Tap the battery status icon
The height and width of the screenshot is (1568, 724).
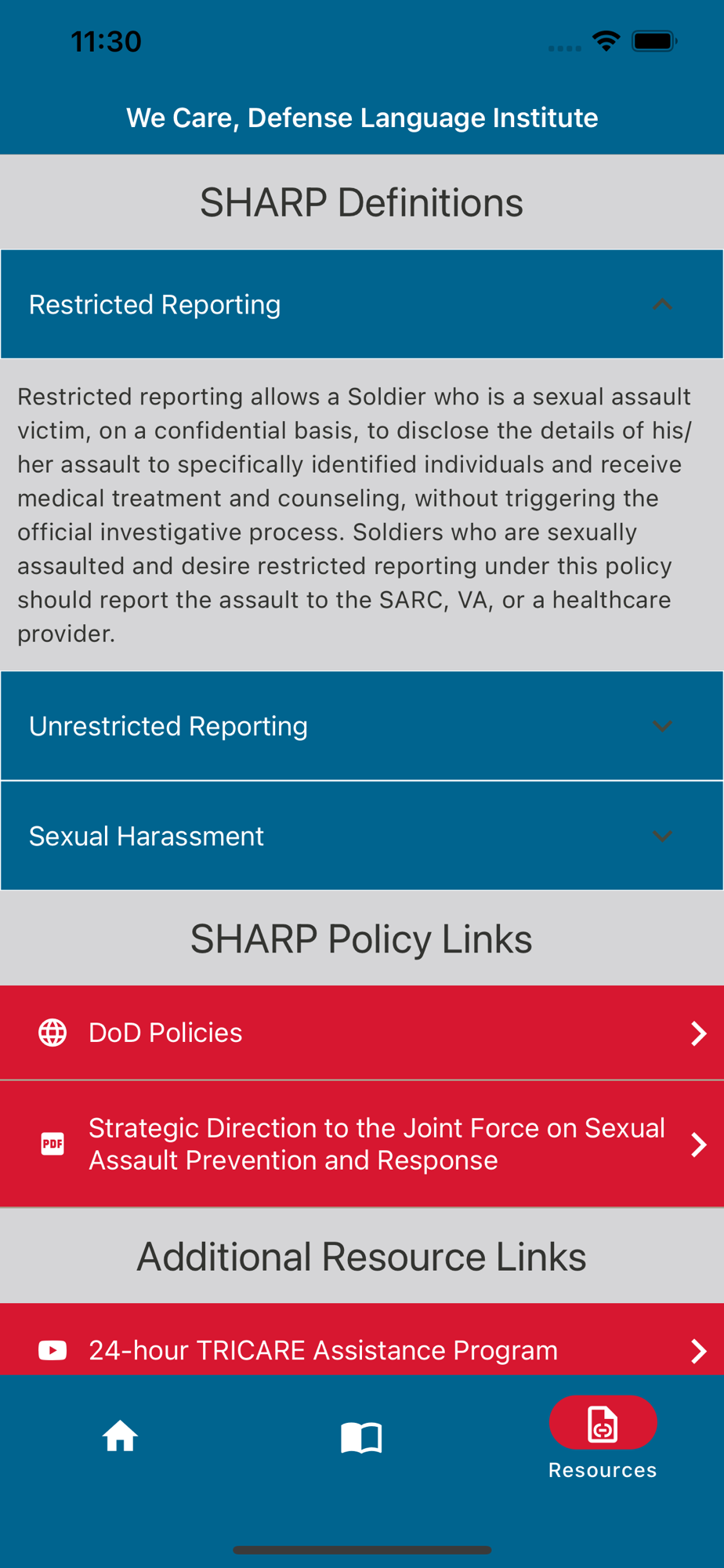click(654, 41)
